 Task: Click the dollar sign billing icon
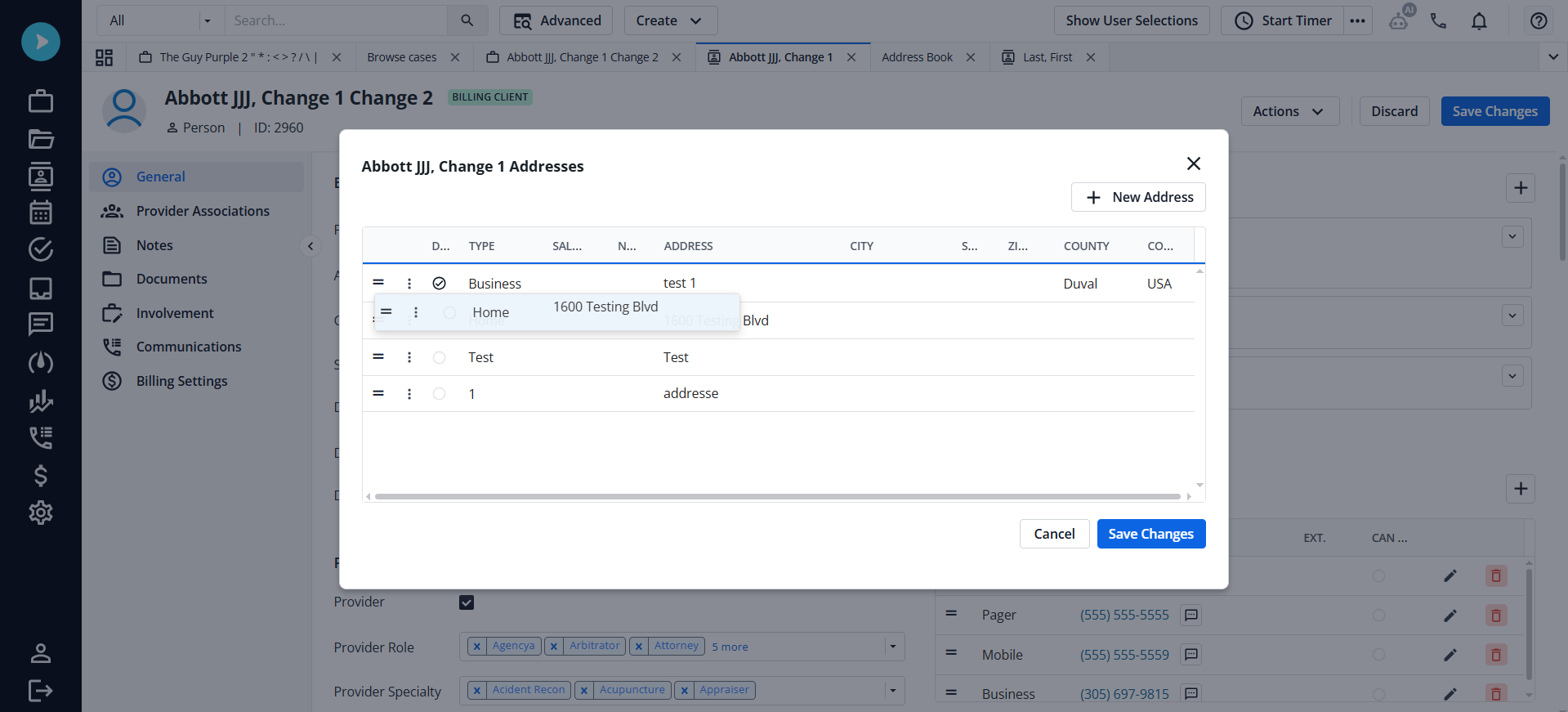click(x=40, y=475)
